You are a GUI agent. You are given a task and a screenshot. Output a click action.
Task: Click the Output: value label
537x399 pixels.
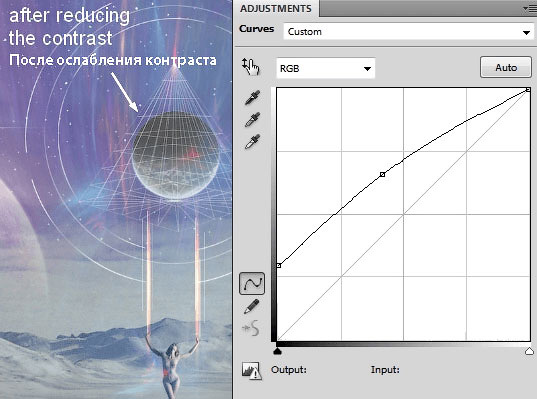point(289,370)
